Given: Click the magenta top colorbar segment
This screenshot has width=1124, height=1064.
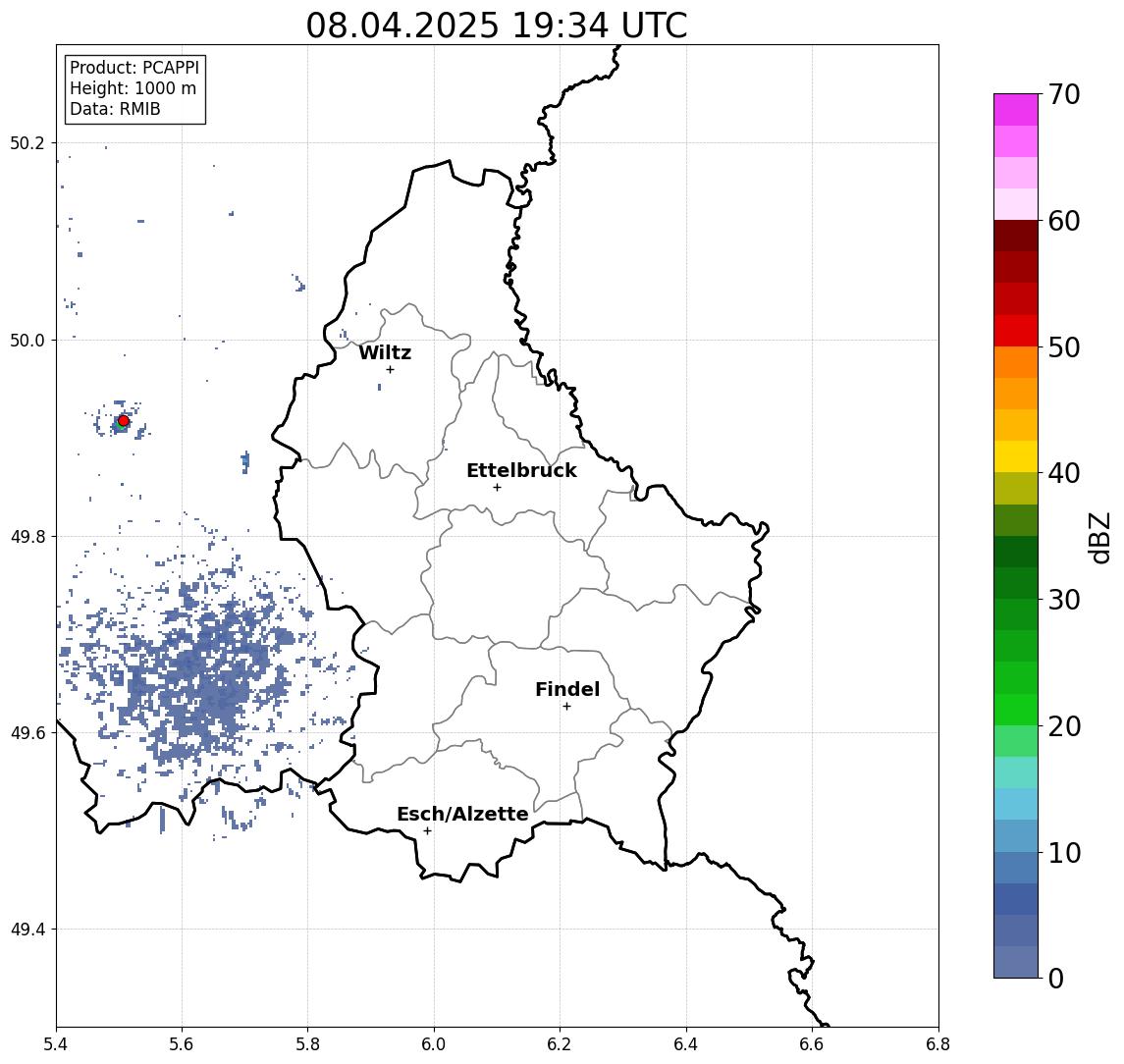Looking at the screenshot, I should click(1016, 110).
